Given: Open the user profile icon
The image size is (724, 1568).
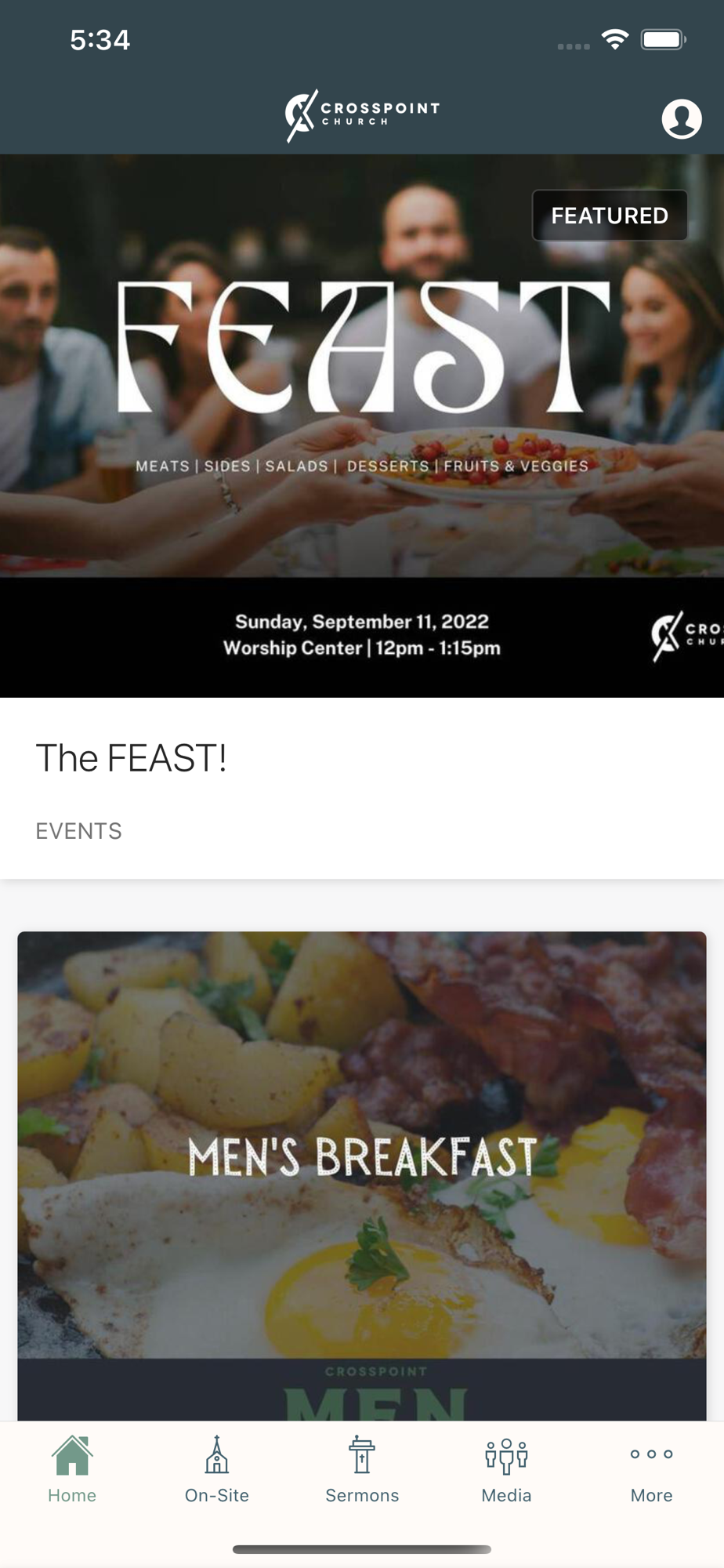Looking at the screenshot, I should pyautogui.click(x=681, y=119).
